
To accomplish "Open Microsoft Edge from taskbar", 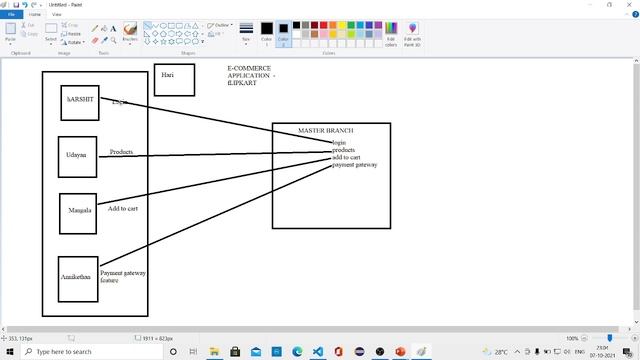I will [x=297, y=351].
